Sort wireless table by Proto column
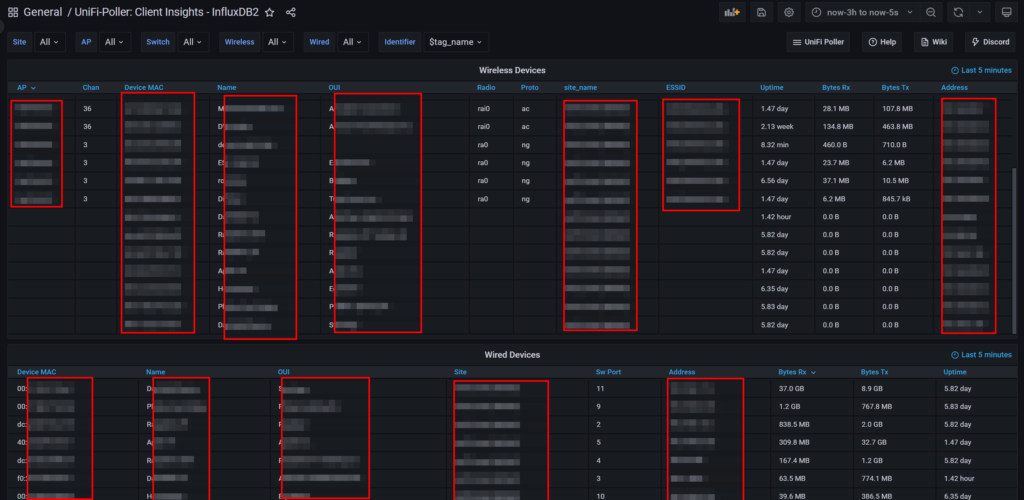 click(530, 87)
